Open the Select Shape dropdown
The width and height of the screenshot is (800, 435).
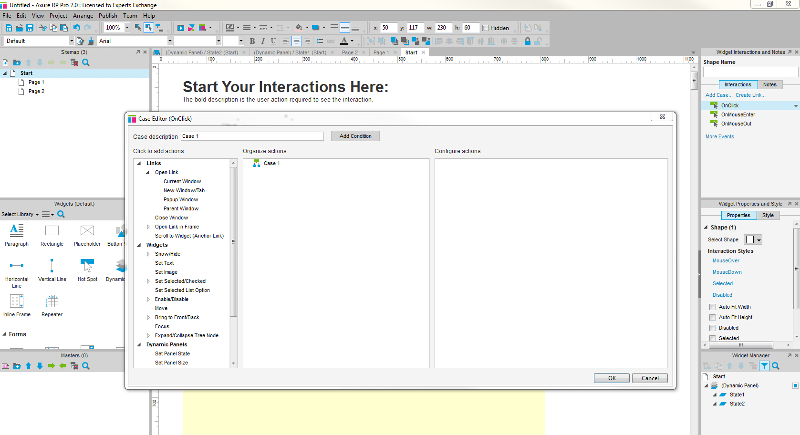(759, 240)
